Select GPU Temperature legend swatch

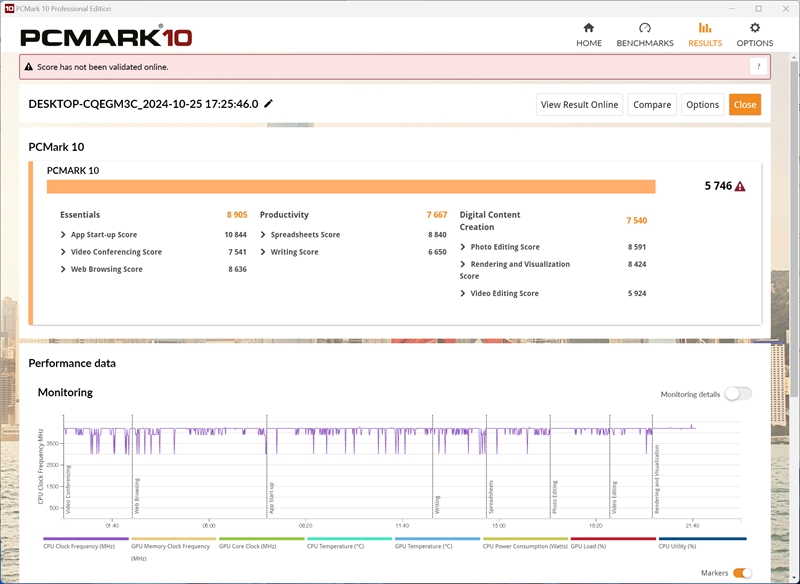coord(437,539)
